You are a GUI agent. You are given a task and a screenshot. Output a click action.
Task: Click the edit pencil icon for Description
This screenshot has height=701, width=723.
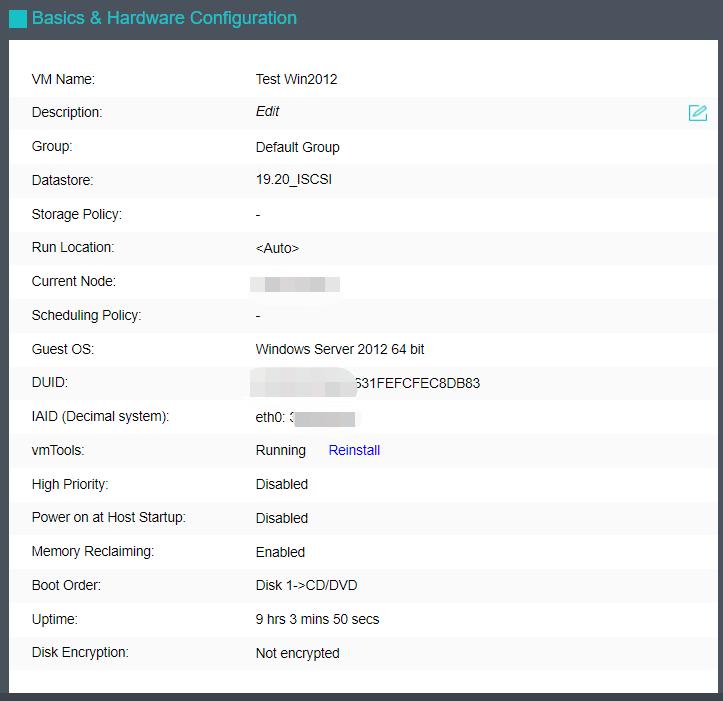698,113
